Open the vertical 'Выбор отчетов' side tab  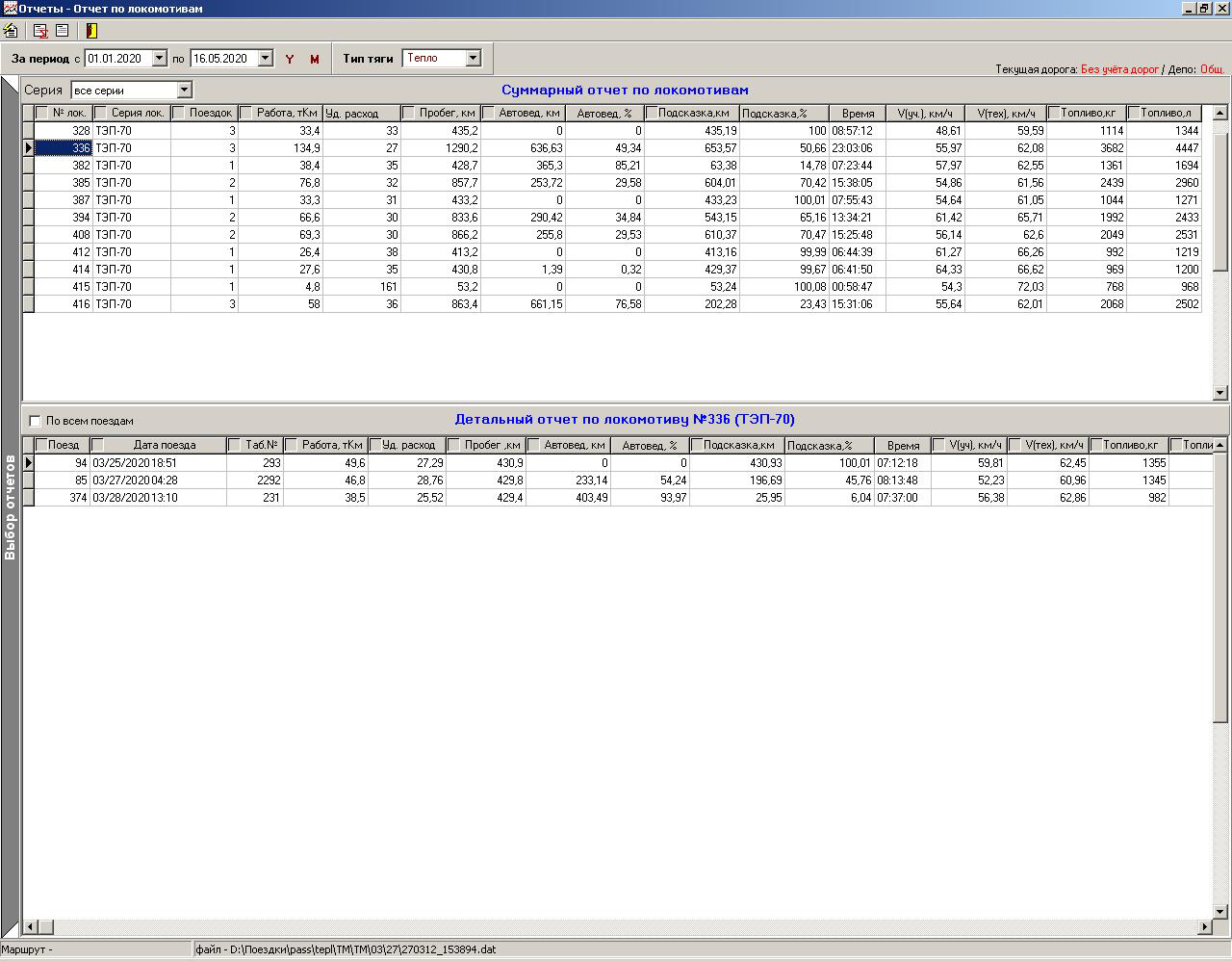click(11, 507)
